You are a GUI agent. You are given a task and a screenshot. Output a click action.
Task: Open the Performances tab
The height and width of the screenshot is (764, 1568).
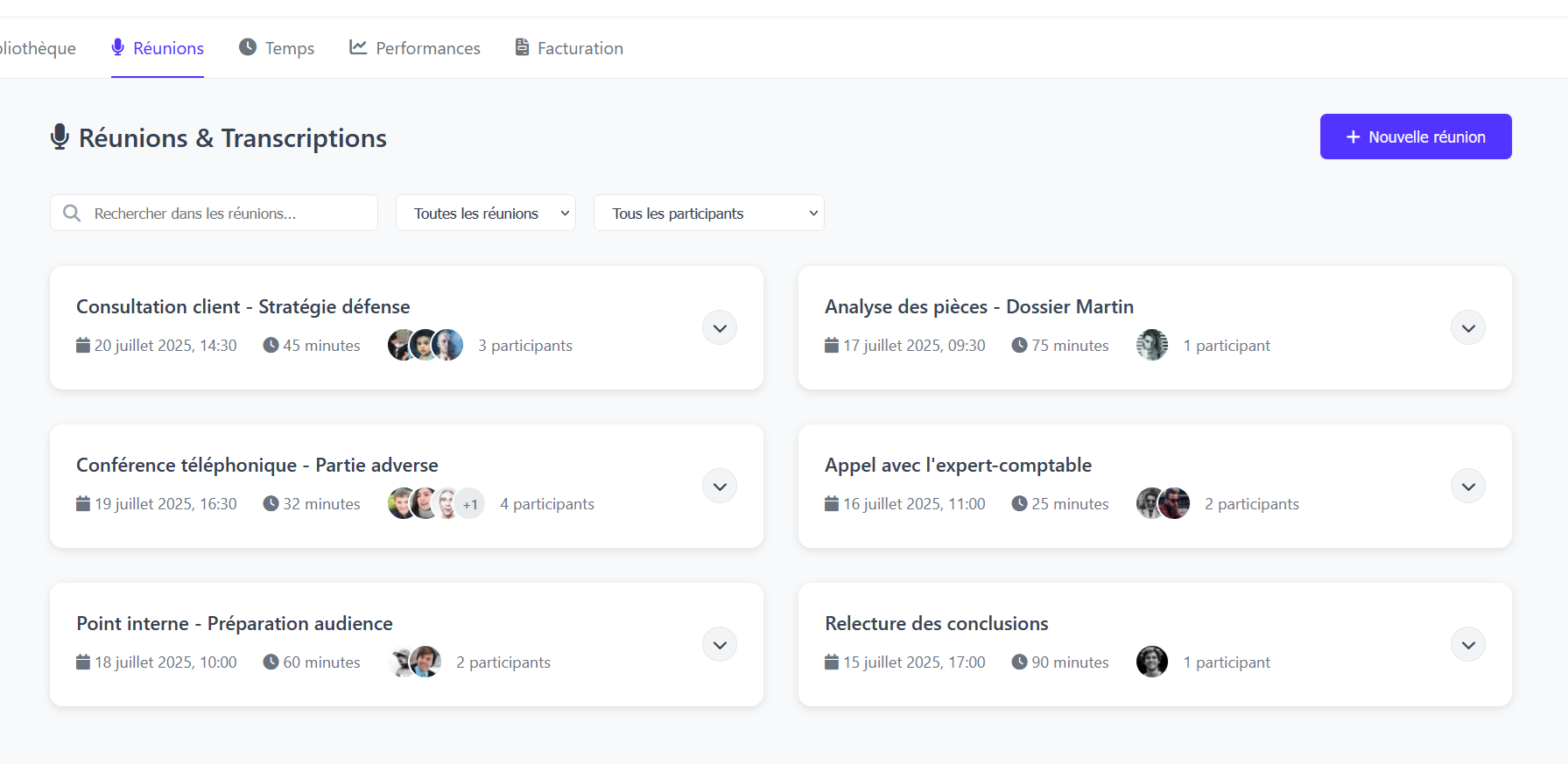pos(415,48)
